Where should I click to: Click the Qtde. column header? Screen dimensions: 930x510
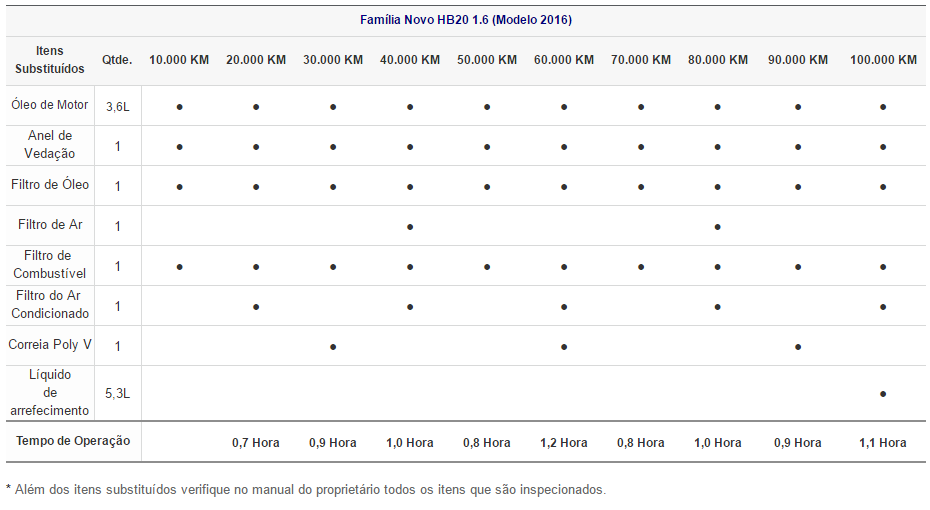(x=117, y=60)
